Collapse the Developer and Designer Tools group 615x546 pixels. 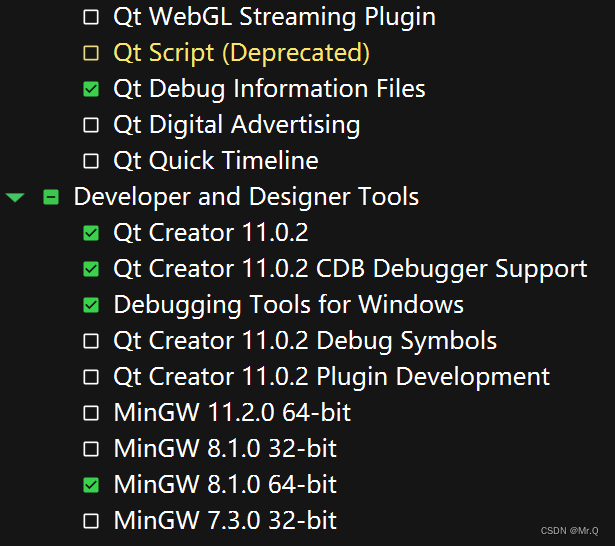coord(15,197)
